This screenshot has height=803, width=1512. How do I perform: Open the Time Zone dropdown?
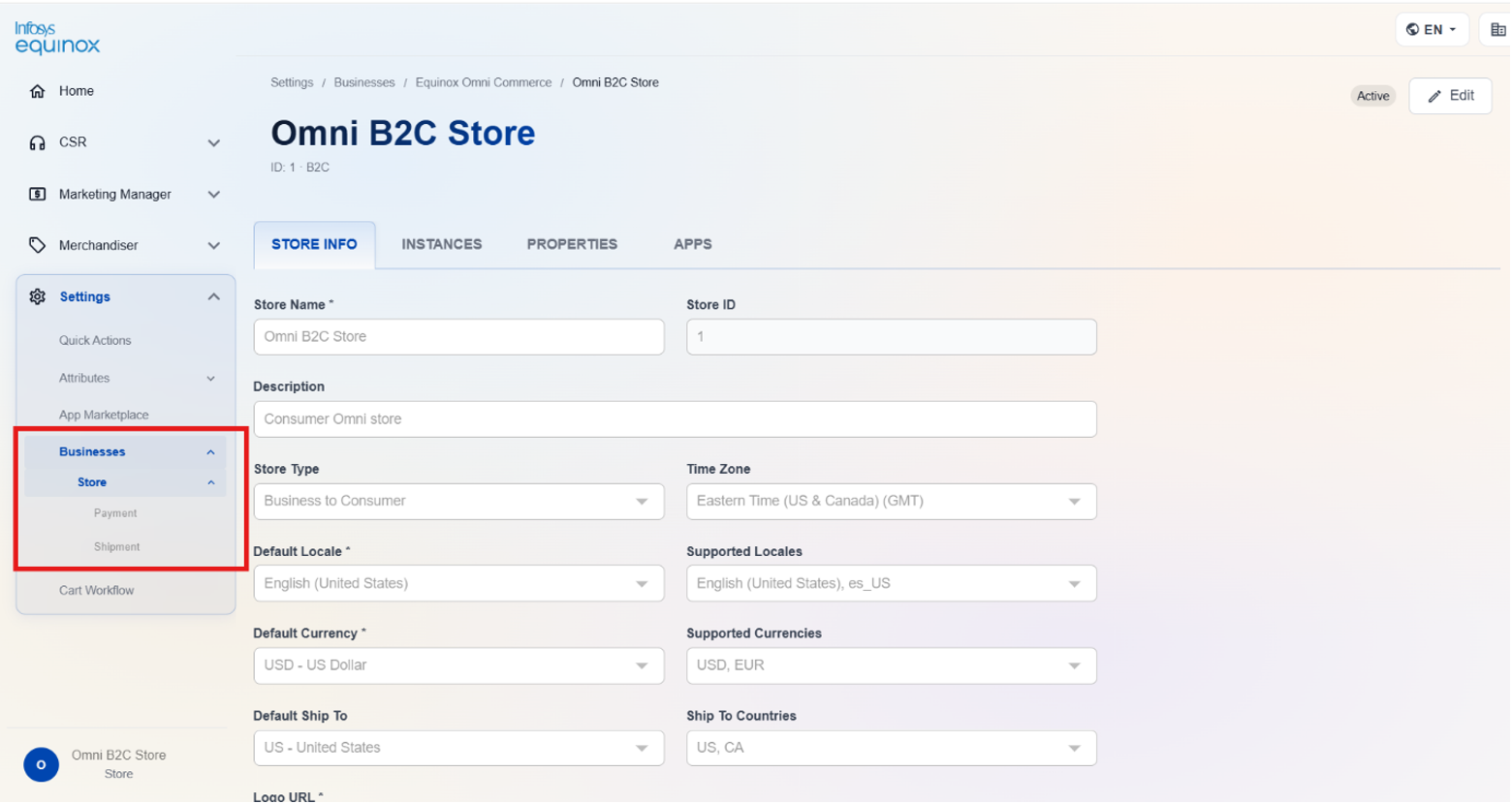tap(891, 502)
